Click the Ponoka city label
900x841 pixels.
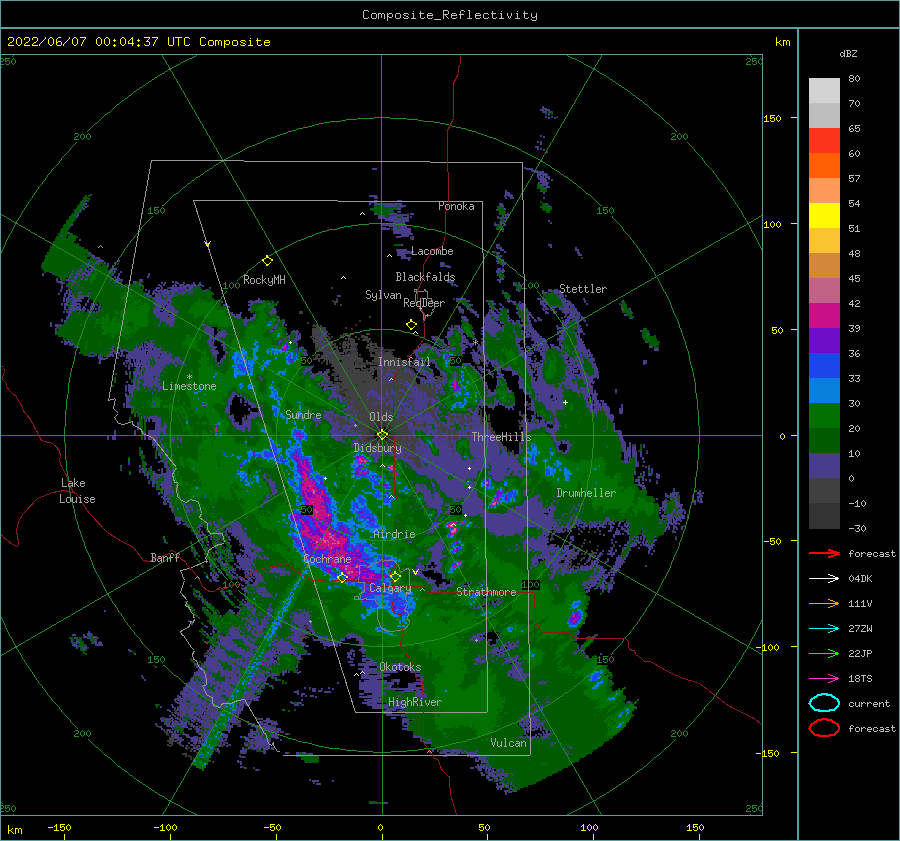456,207
